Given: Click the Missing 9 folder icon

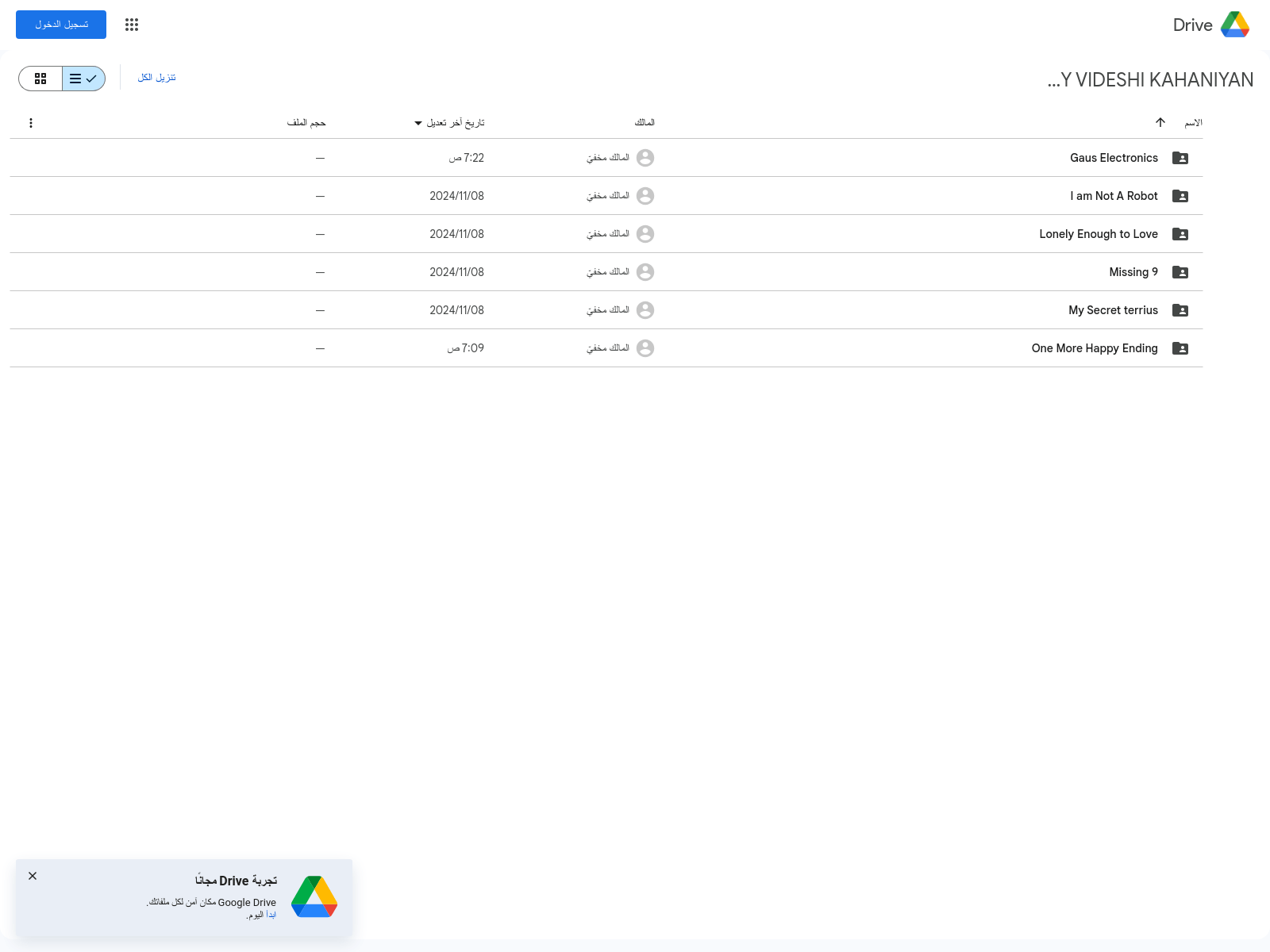Looking at the screenshot, I should click(x=1180, y=272).
